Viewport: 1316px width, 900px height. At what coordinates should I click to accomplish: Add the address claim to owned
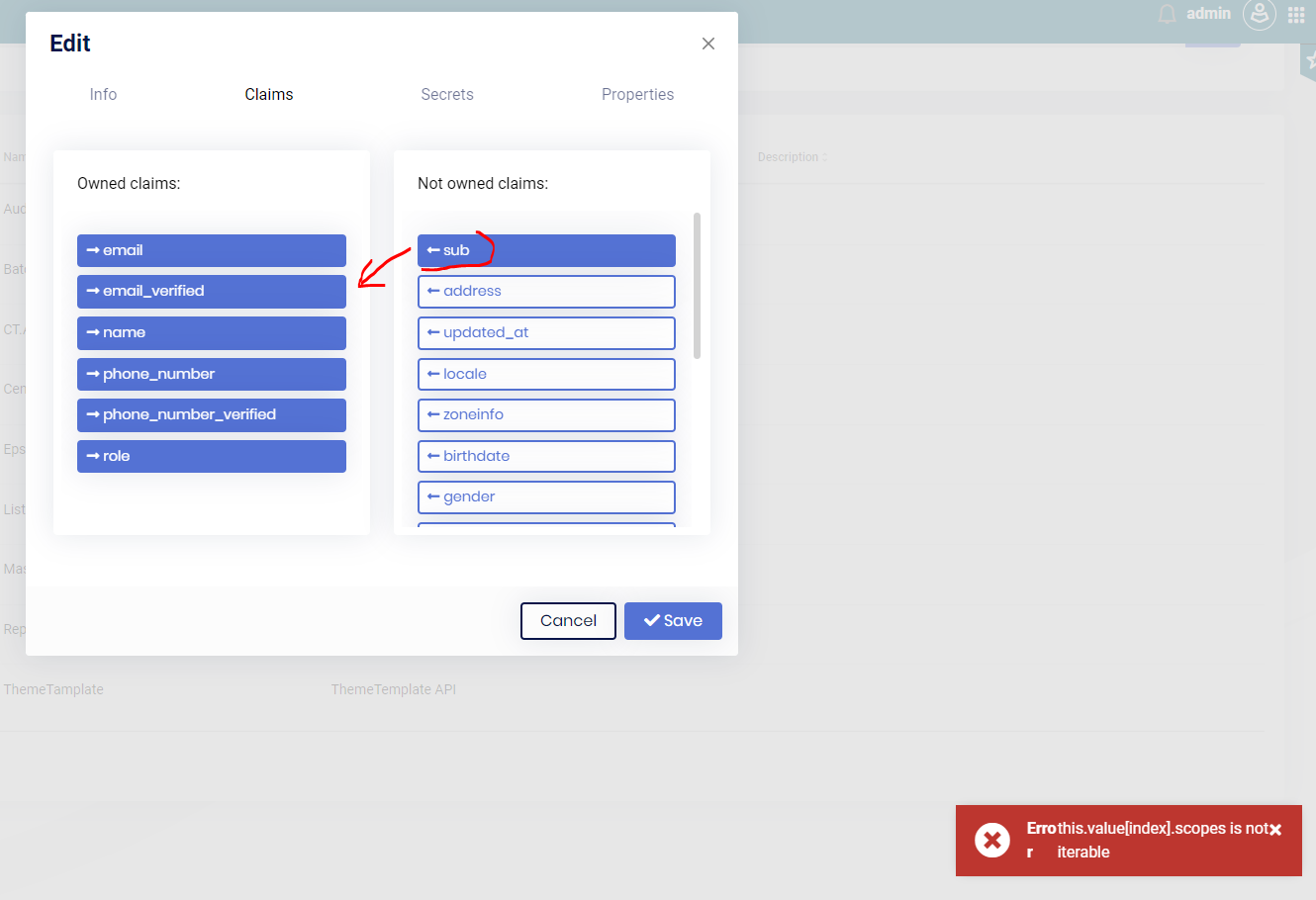(546, 292)
